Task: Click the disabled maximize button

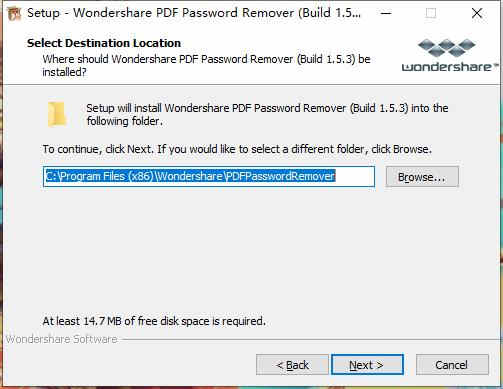Action: [431, 13]
